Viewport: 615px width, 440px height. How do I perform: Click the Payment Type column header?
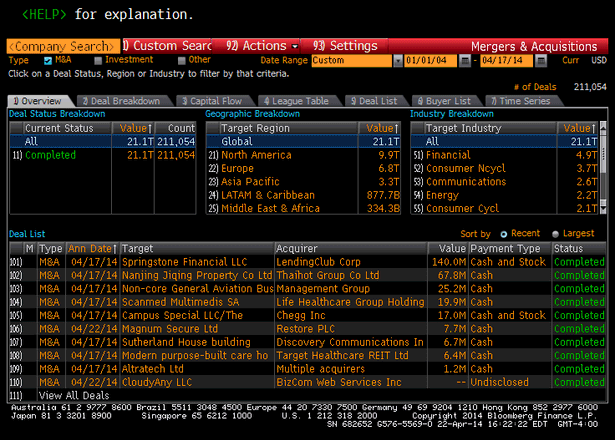510,249
